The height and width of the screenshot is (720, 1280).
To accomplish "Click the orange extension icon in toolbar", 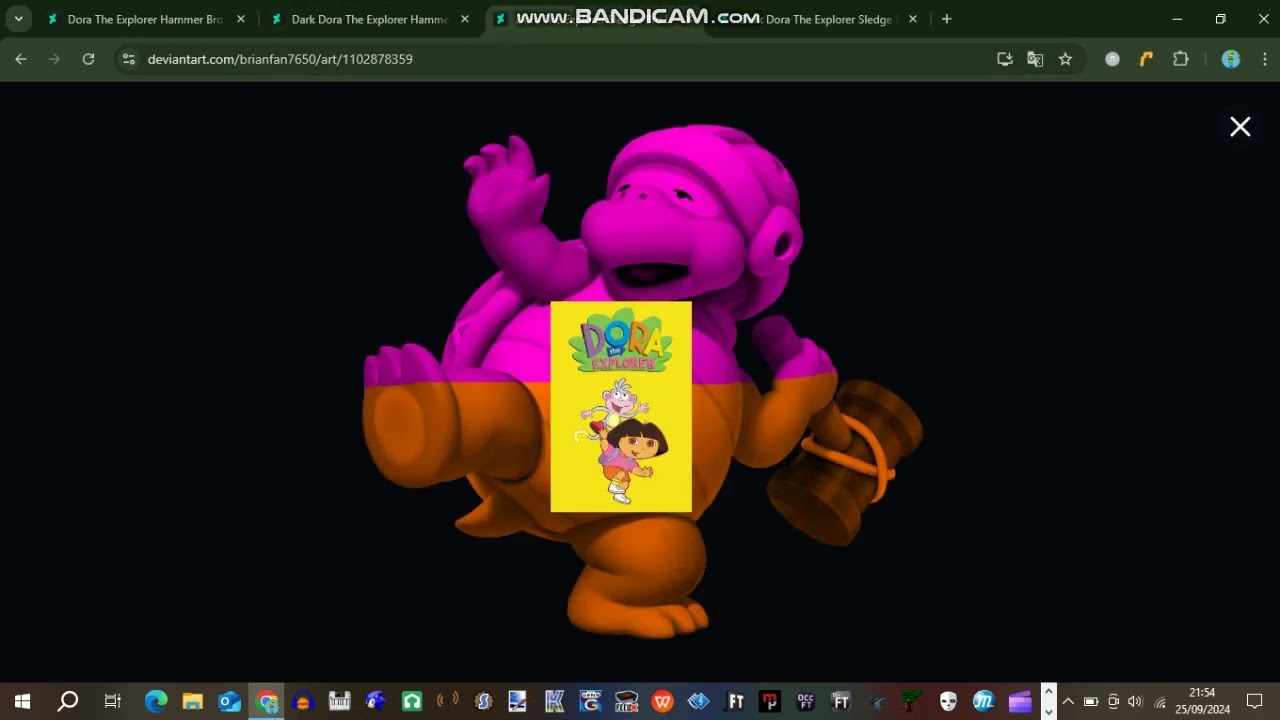I will tap(1146, 59).
